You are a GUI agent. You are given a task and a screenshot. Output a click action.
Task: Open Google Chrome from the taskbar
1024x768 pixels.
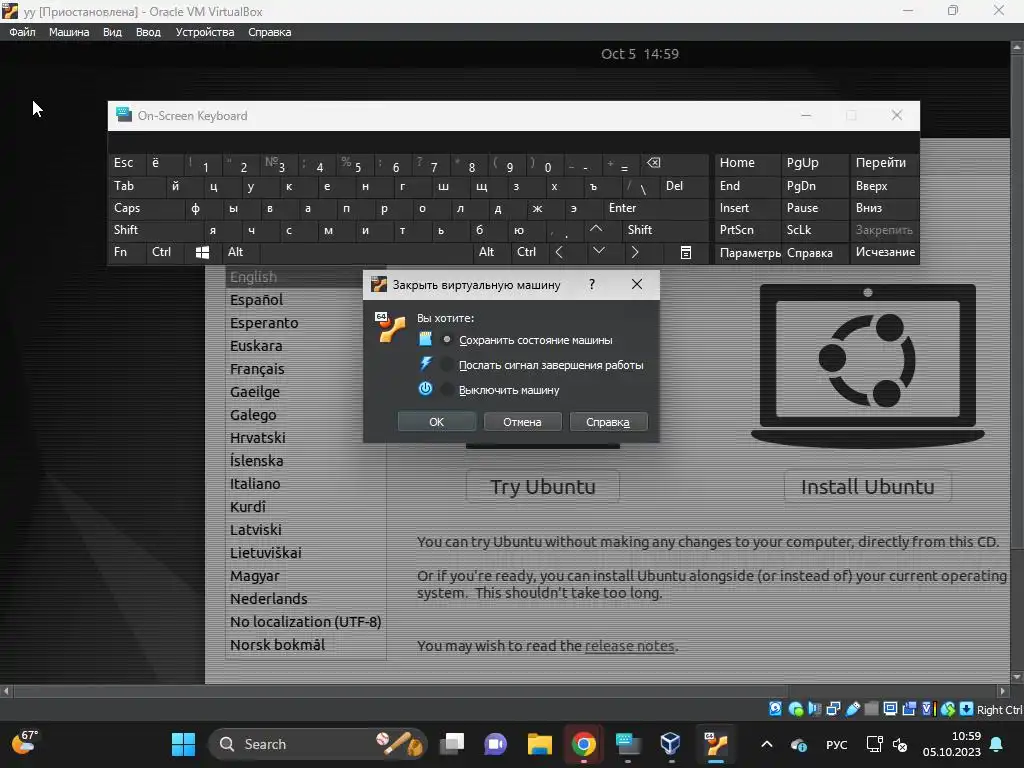coord(583,744)
